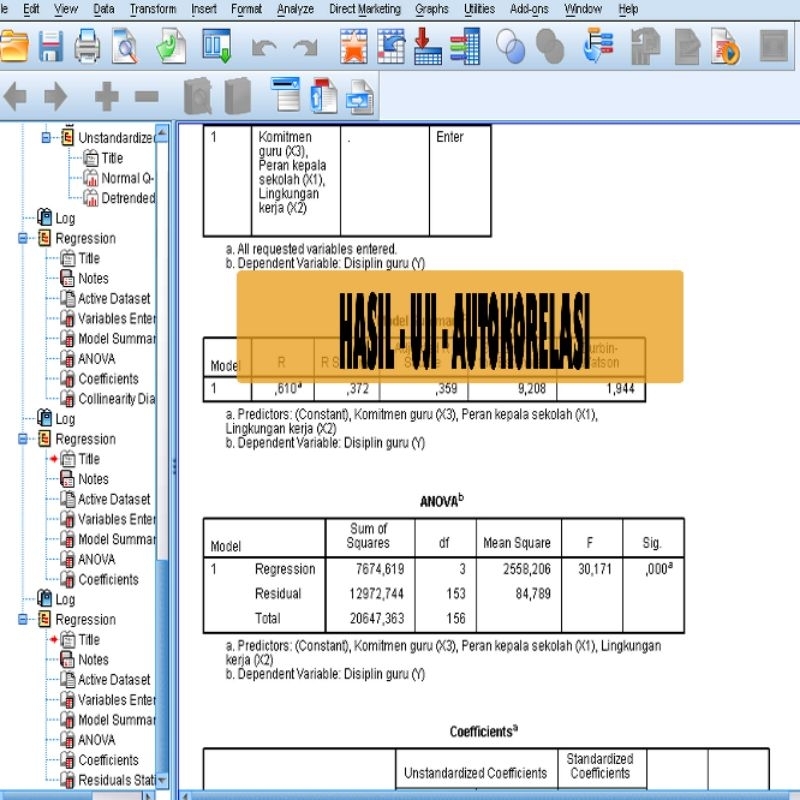Click the F value 30,171

click(595, 569)
